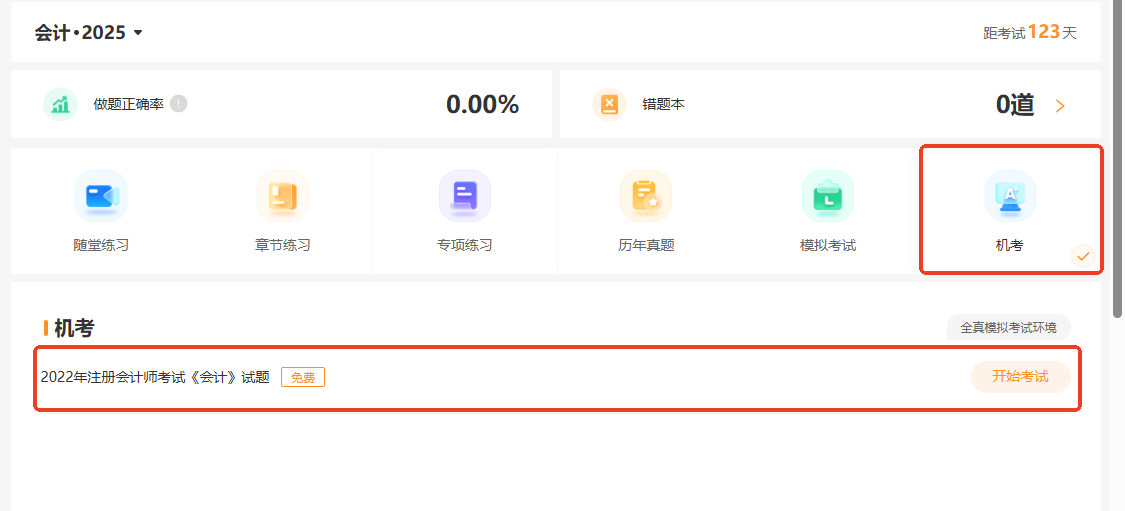This screenshot has width=1125, height=511.
Task: Click the info icon beside 做题正确率
Action: coord(179,104)
